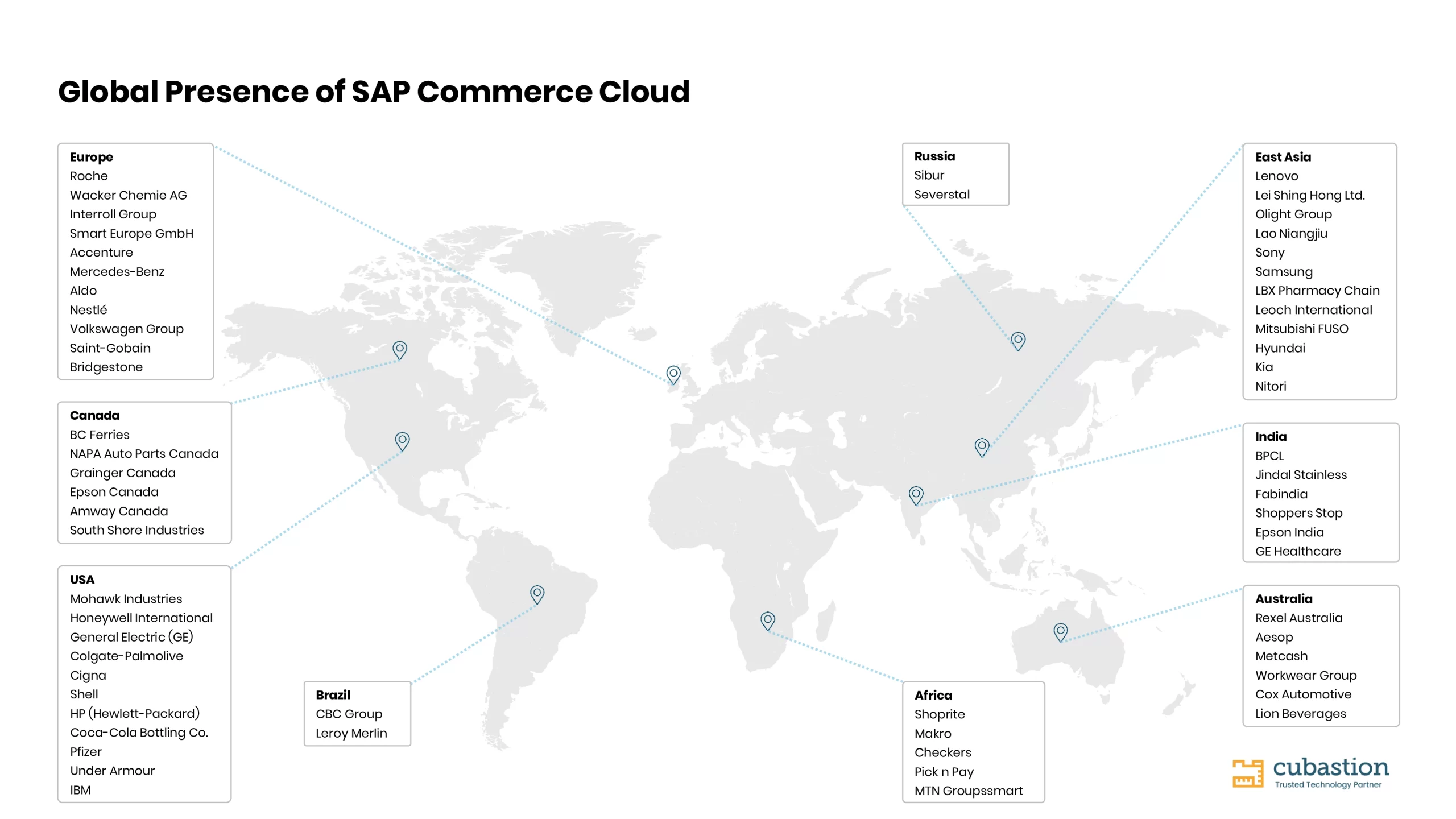Select Mohawk Industries

coord(126,599)
